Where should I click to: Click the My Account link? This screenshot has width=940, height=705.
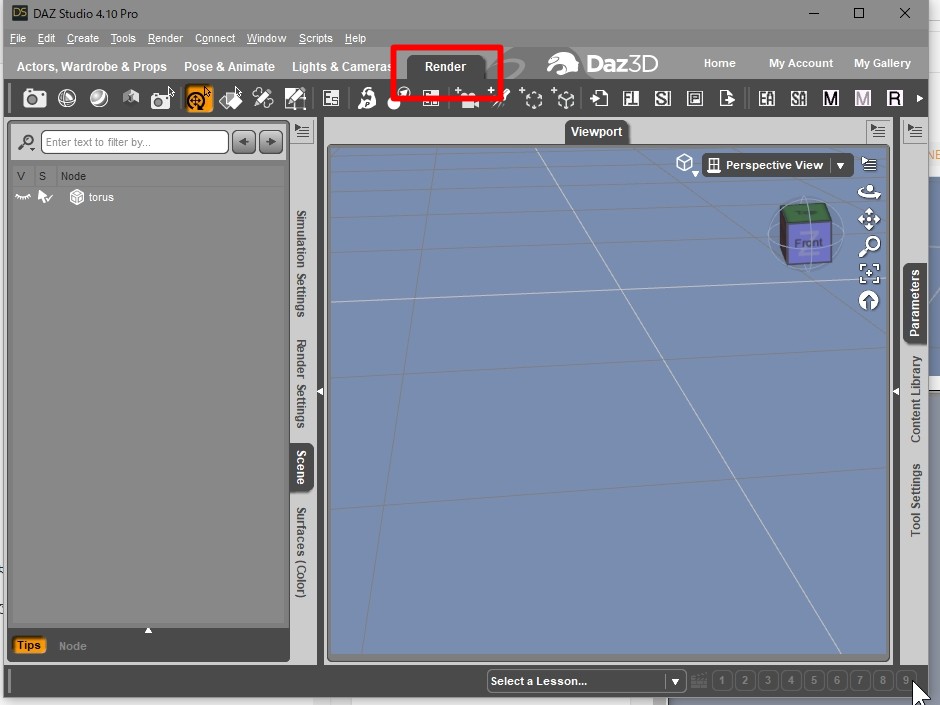(801, 63)
